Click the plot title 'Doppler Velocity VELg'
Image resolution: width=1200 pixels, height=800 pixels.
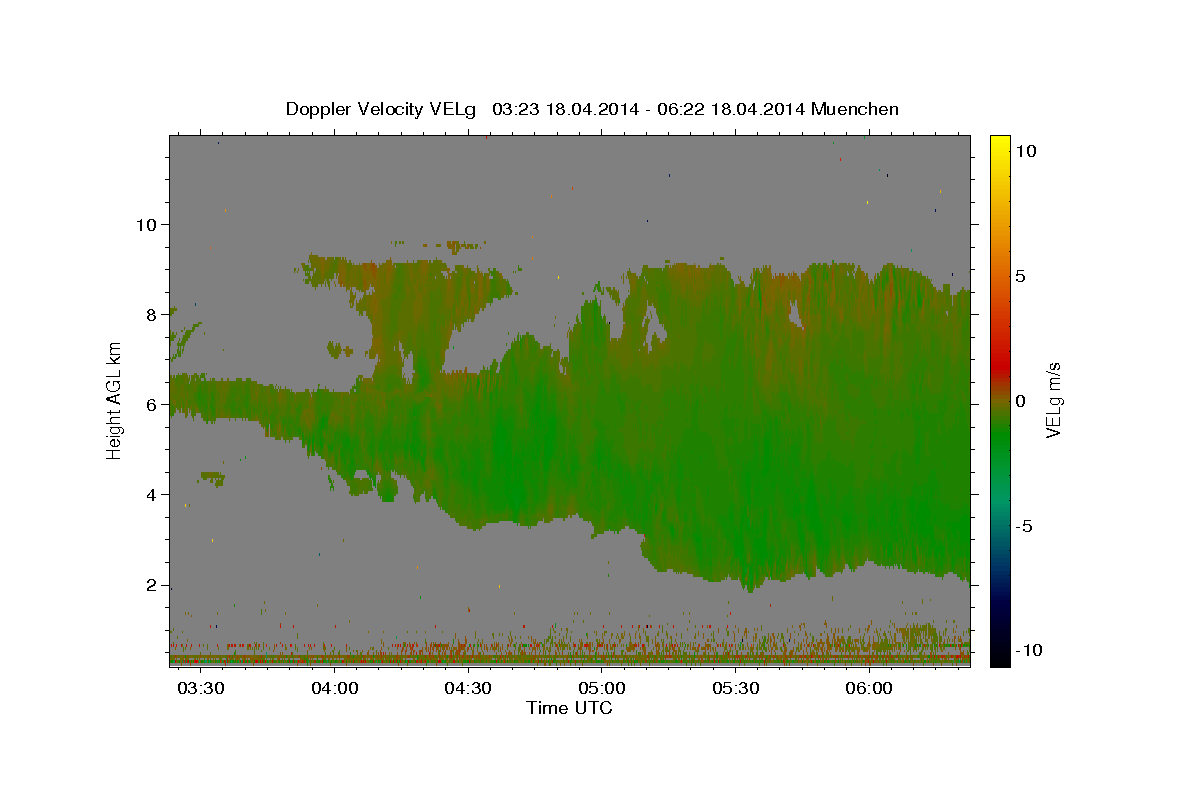click(383, 109)
